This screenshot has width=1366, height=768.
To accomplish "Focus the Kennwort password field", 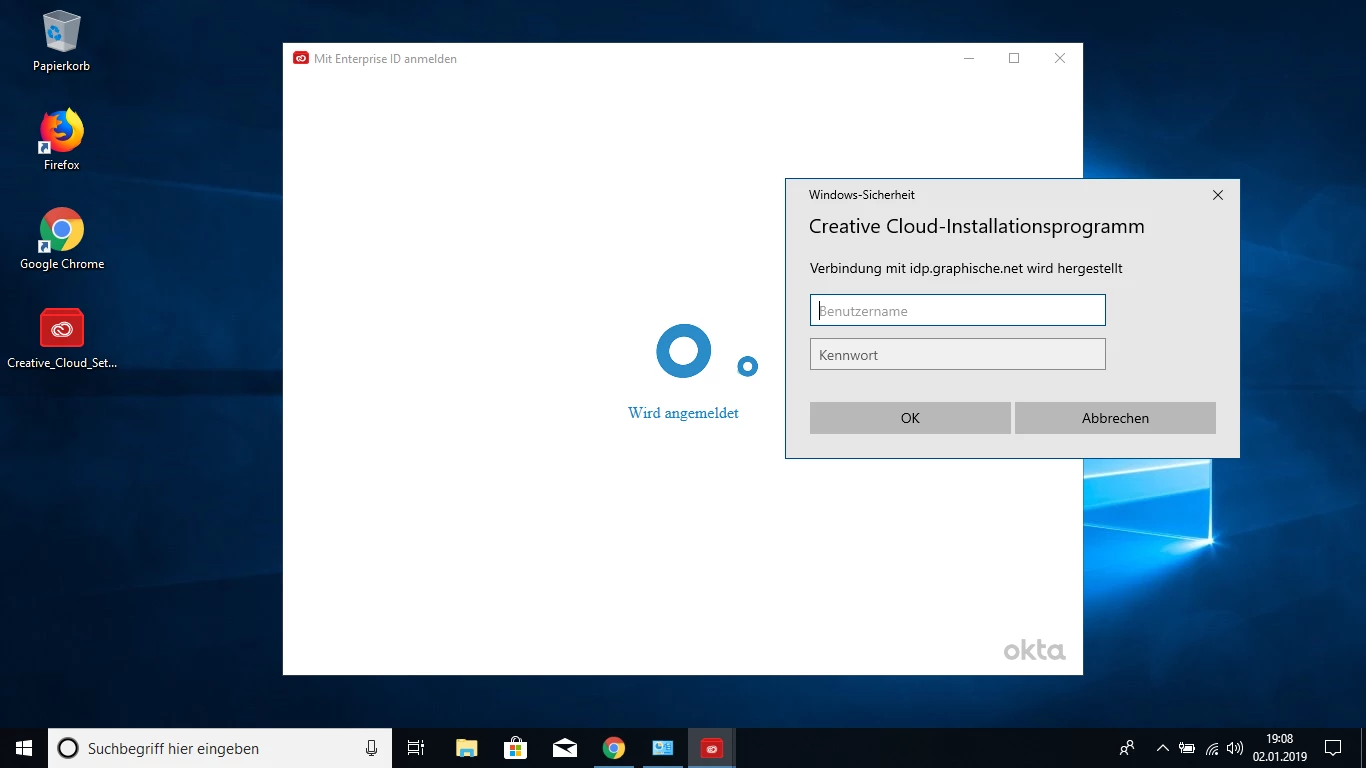I will (958, 354).
